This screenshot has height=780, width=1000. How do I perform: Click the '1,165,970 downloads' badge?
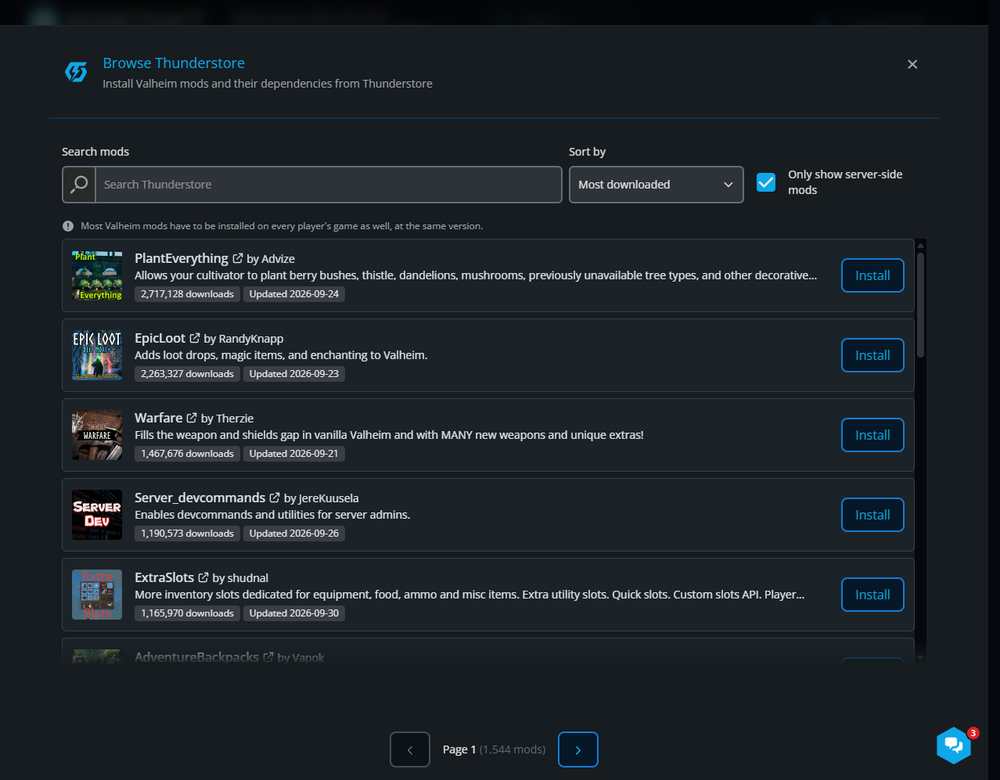tap(188, 613)
